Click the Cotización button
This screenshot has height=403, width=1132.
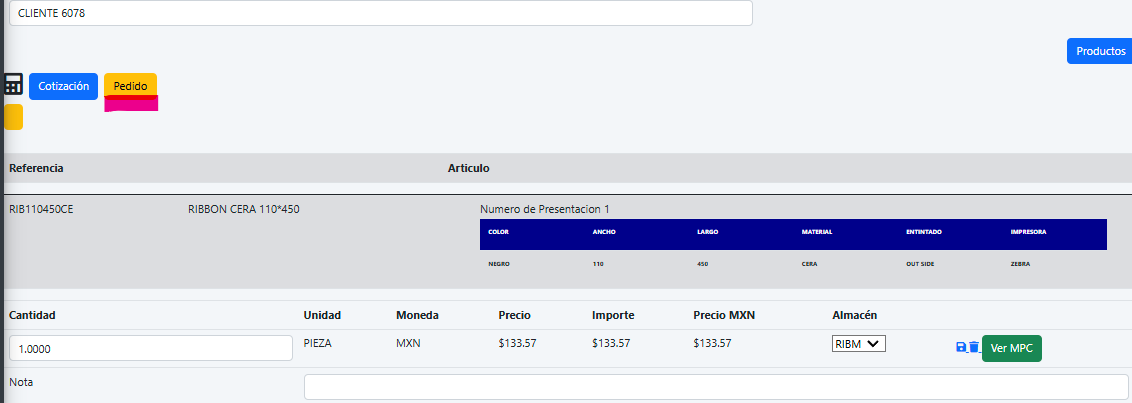(63, 87)
